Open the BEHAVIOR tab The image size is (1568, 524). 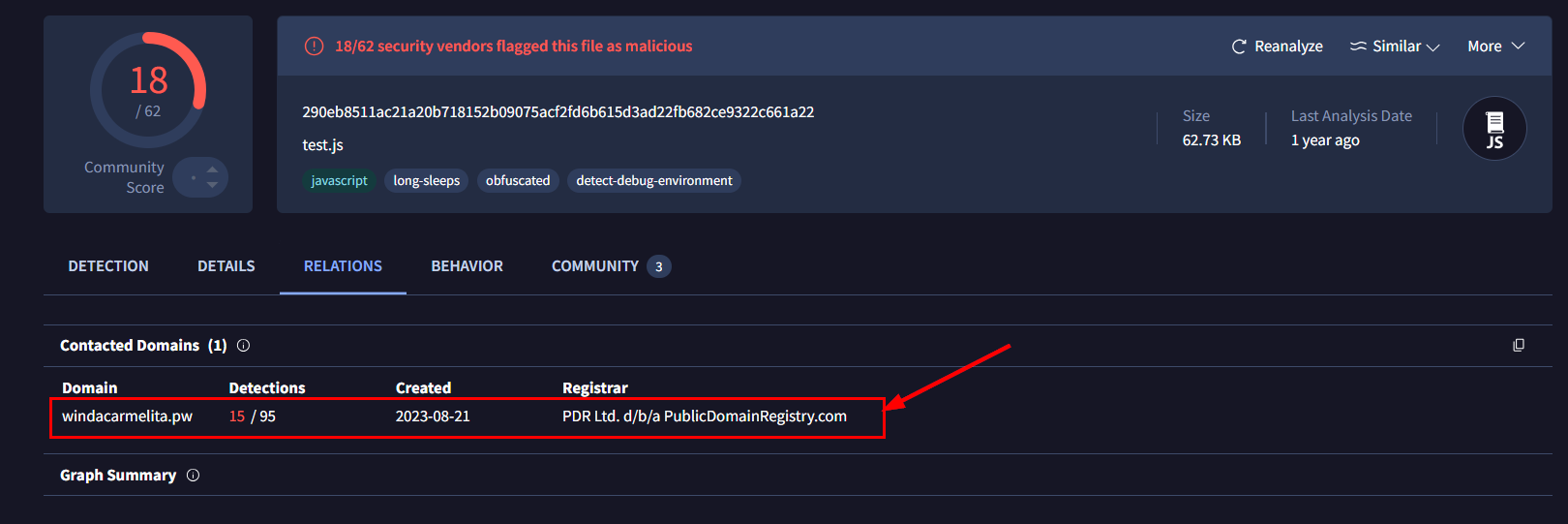pyautogui.click(x=467, y=266)
